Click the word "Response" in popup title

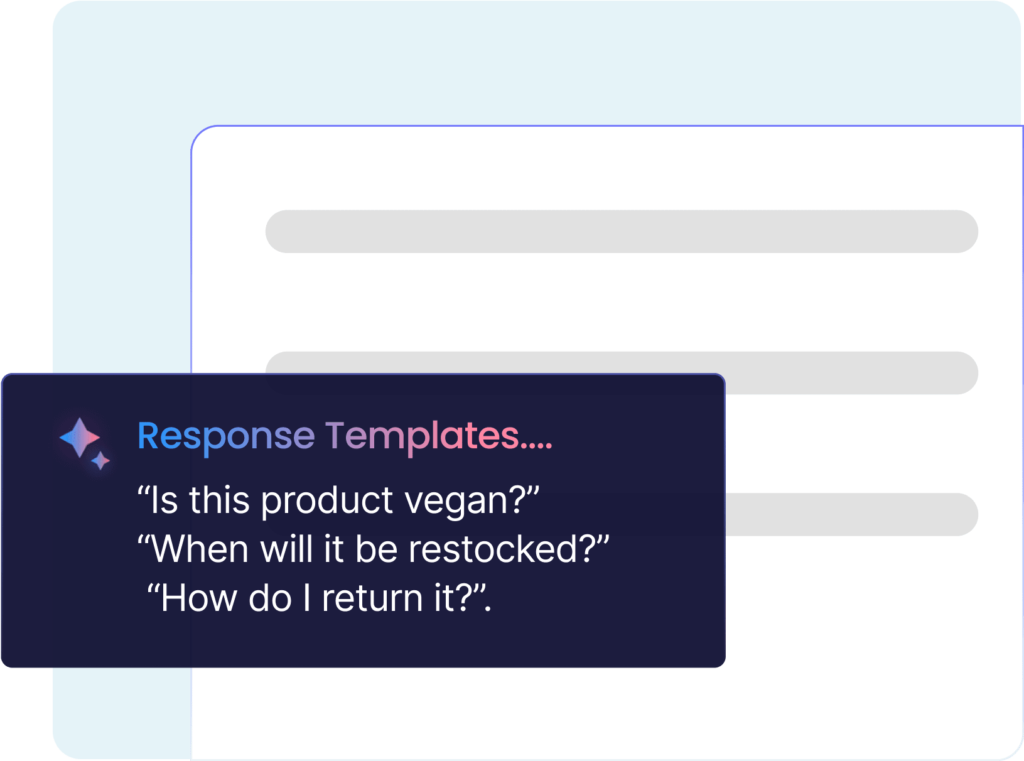(x=225, y=436)
